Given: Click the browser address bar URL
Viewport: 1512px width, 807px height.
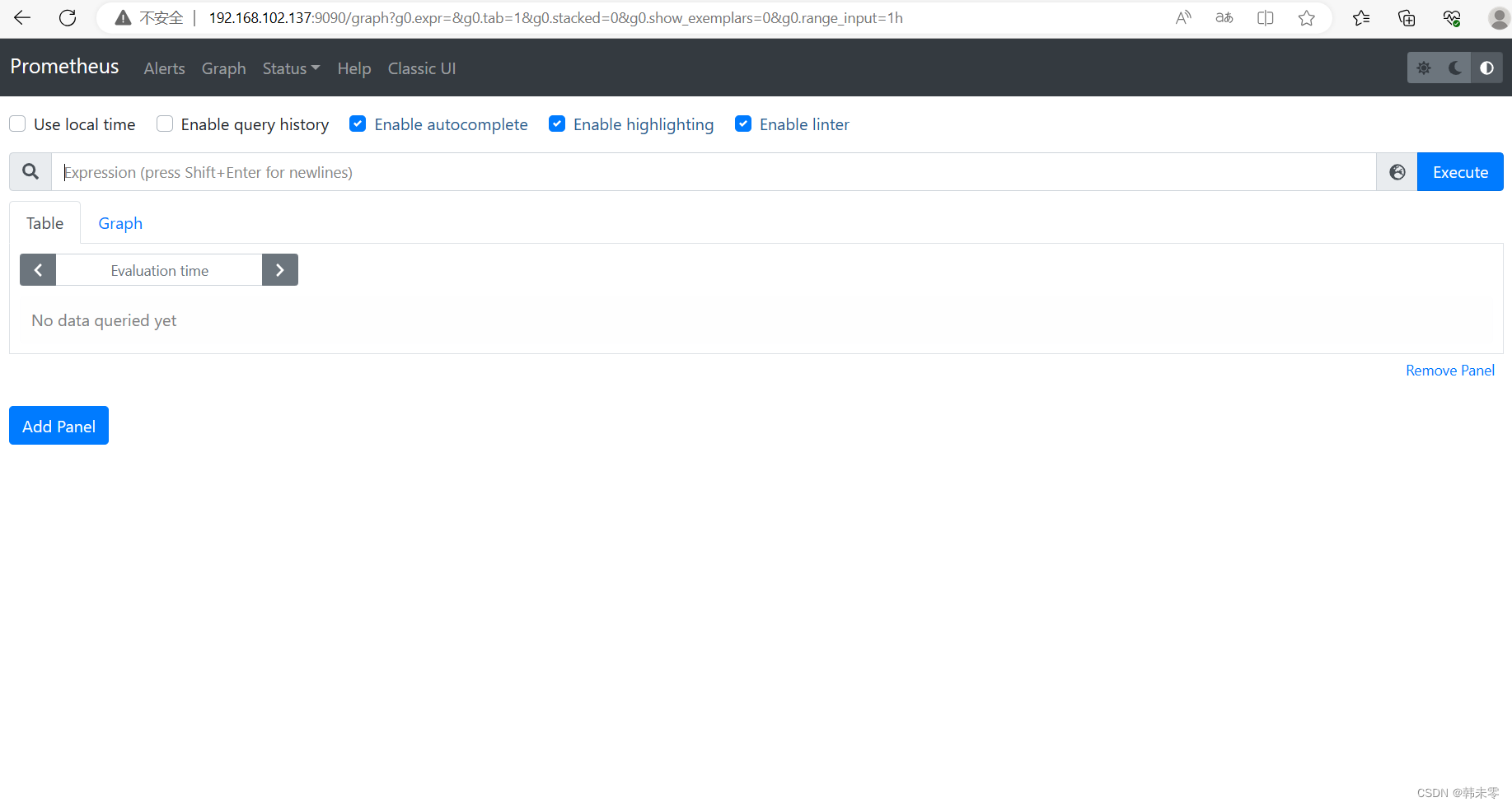Looking at the screenshot, I should 555,18.
